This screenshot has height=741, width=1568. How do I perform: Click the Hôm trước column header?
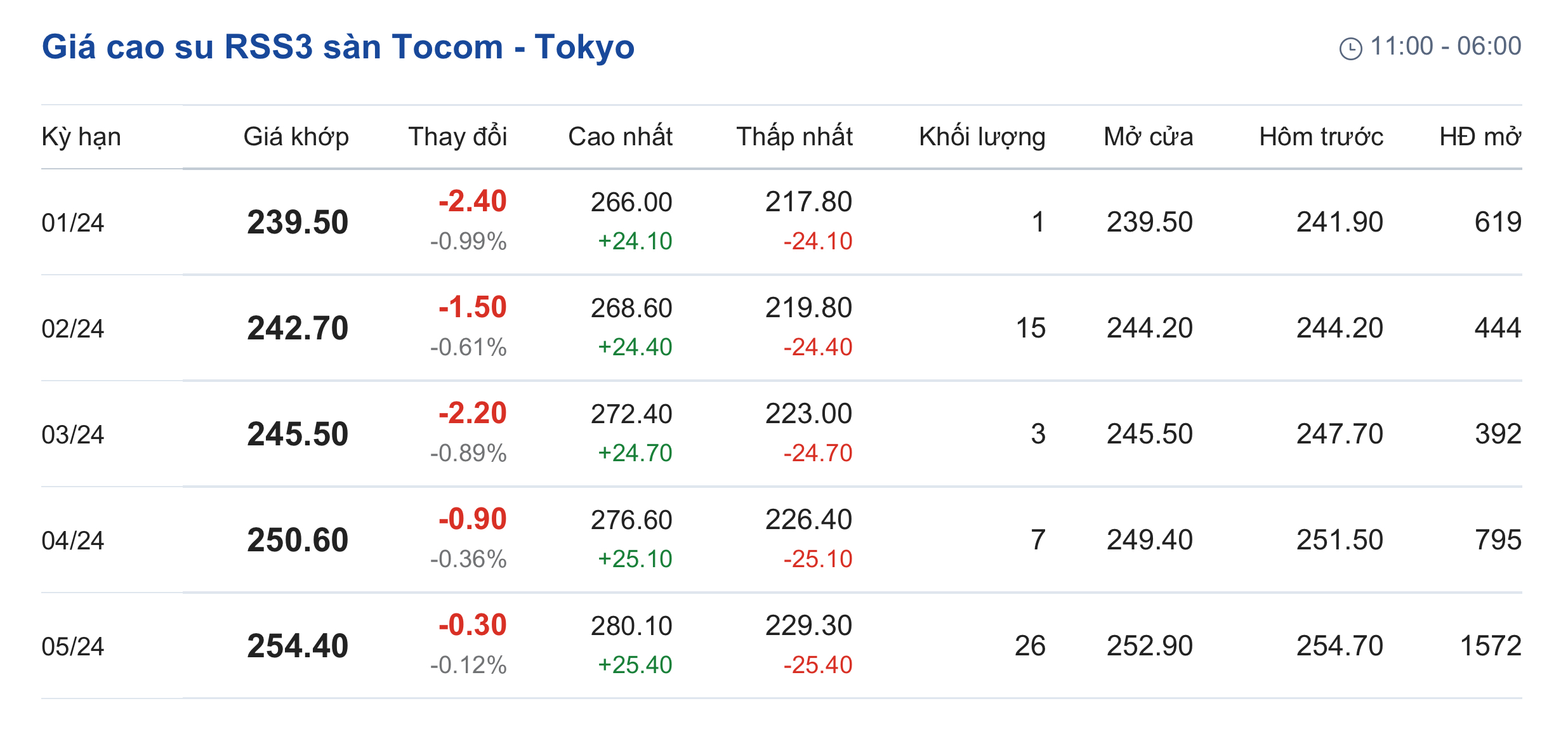click(1321, 137)
